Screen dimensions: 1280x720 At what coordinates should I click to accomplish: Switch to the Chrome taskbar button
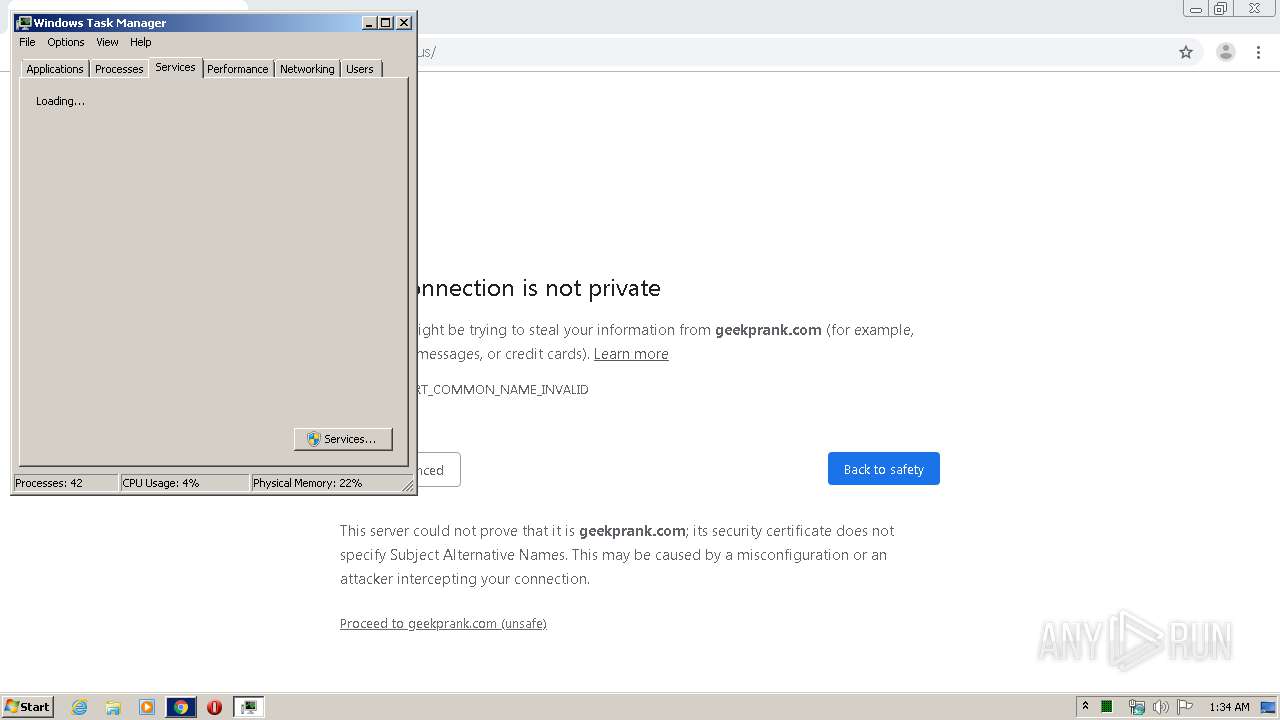(x=181, y=707)
